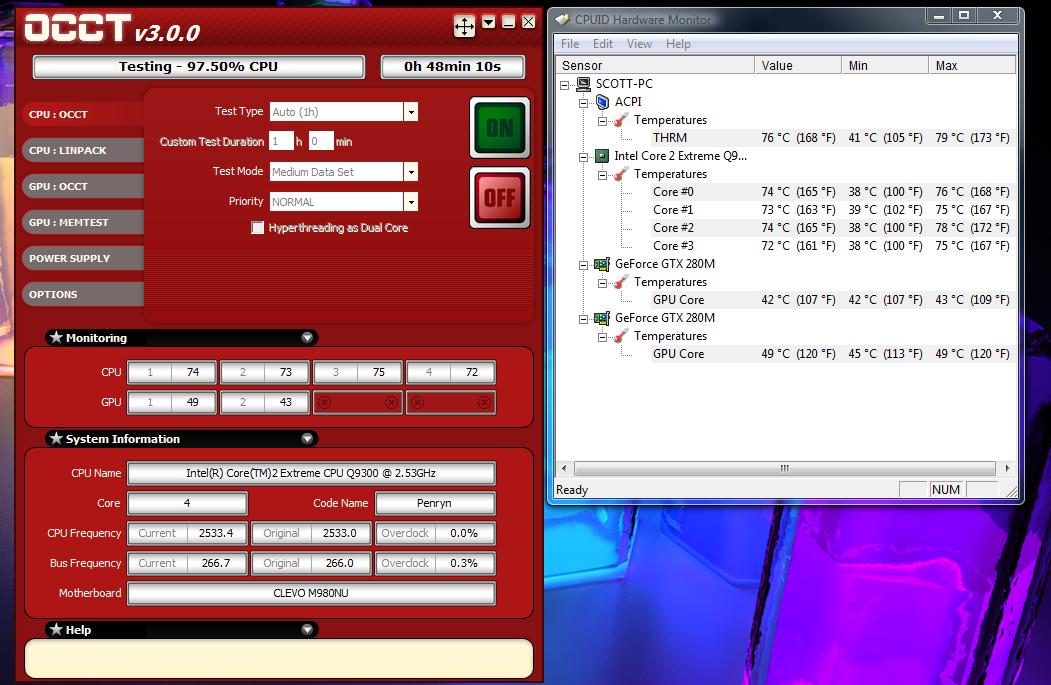Viewport: 1051px width, 685px height.
Task: Collapse the ACPI tree node
Action: coord(584,103)
